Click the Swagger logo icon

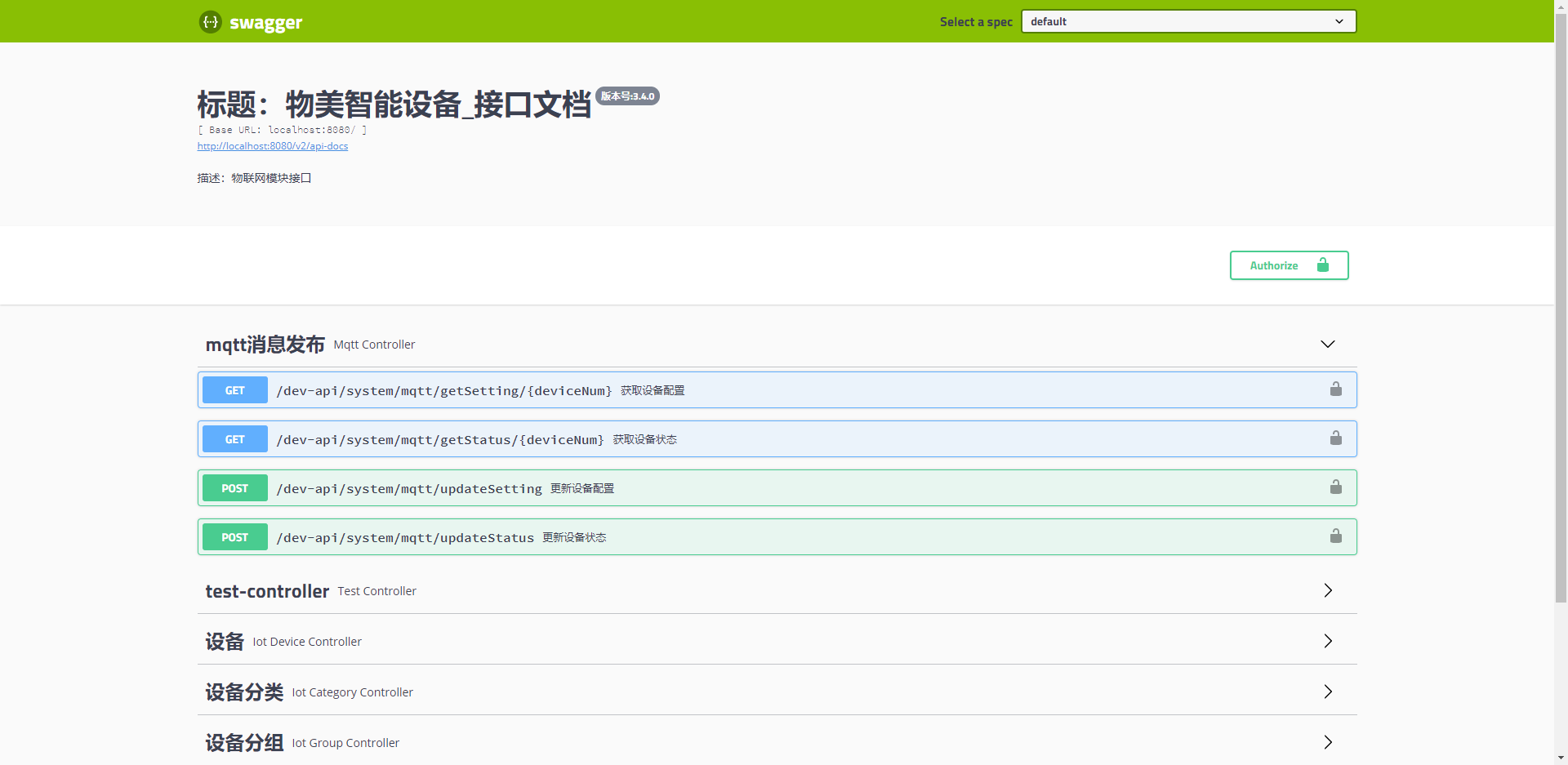[x=210, y=22]
